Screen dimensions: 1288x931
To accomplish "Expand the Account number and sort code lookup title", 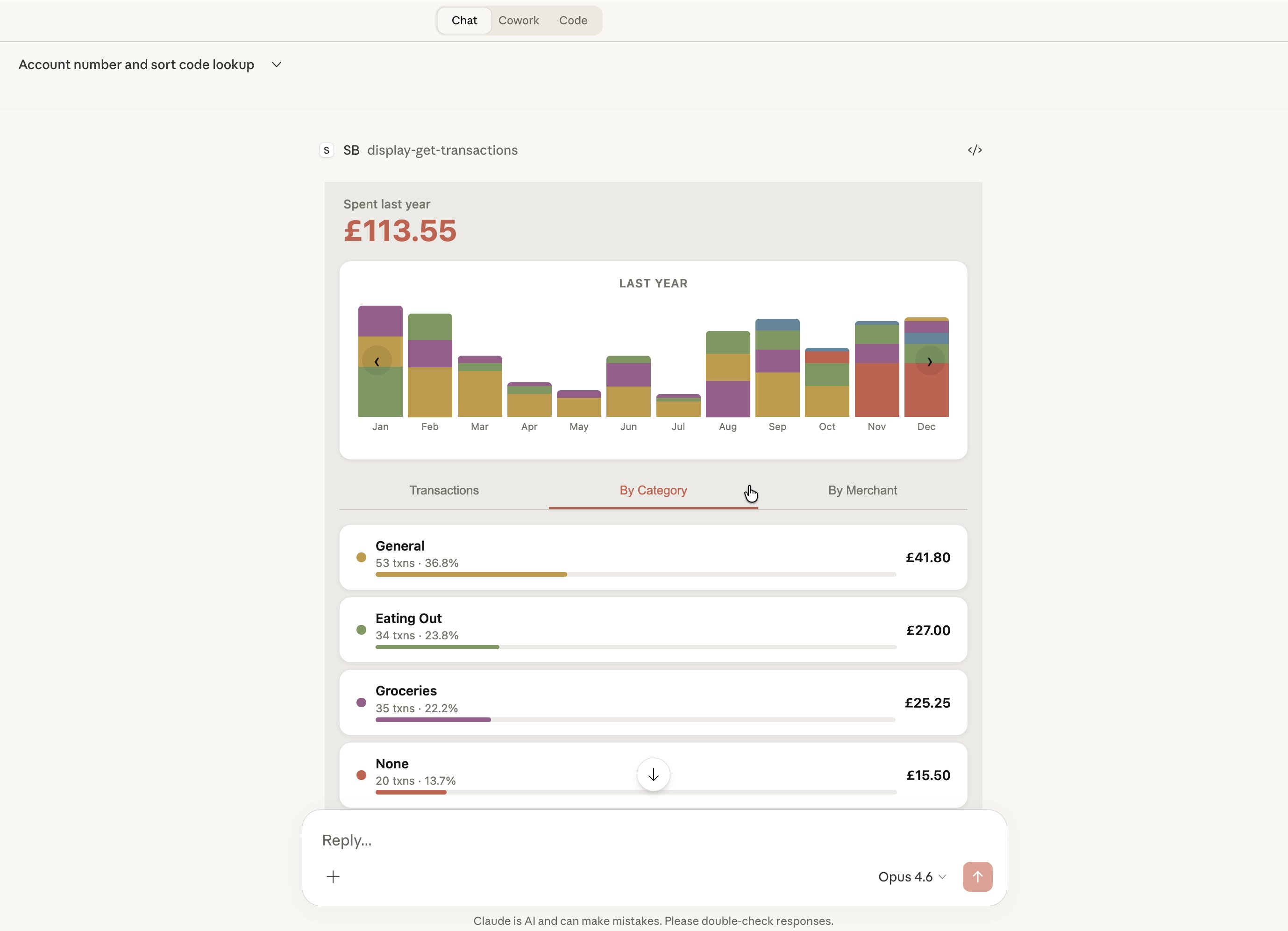I will coord(277,64).
